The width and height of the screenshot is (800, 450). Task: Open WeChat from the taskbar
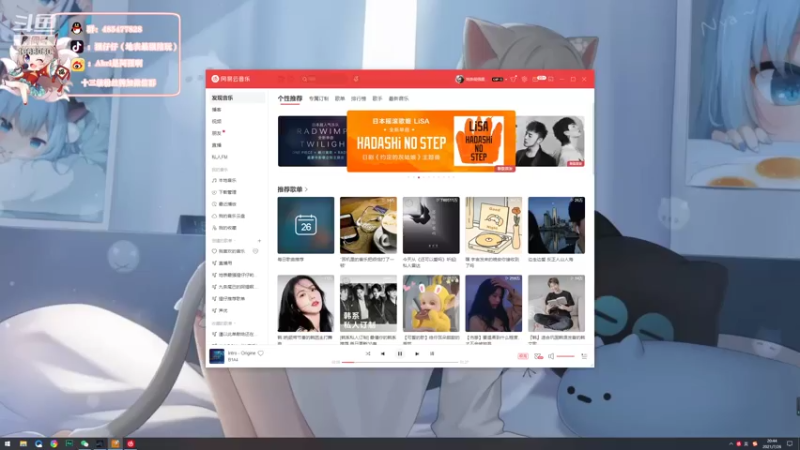[x=84, y=444]
